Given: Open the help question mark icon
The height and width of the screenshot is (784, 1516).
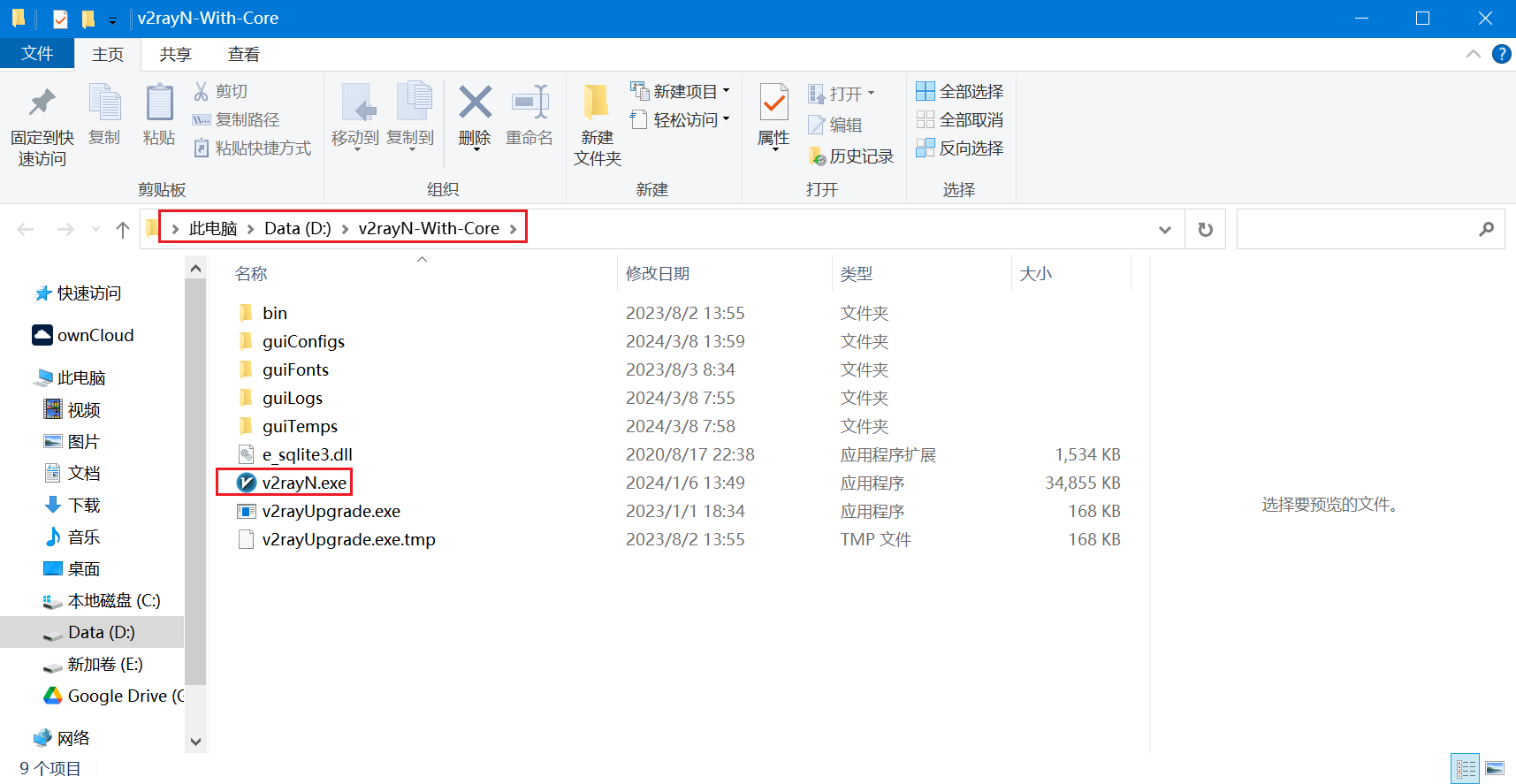Looking at the screenshot, I should (x=1501, y=54).
